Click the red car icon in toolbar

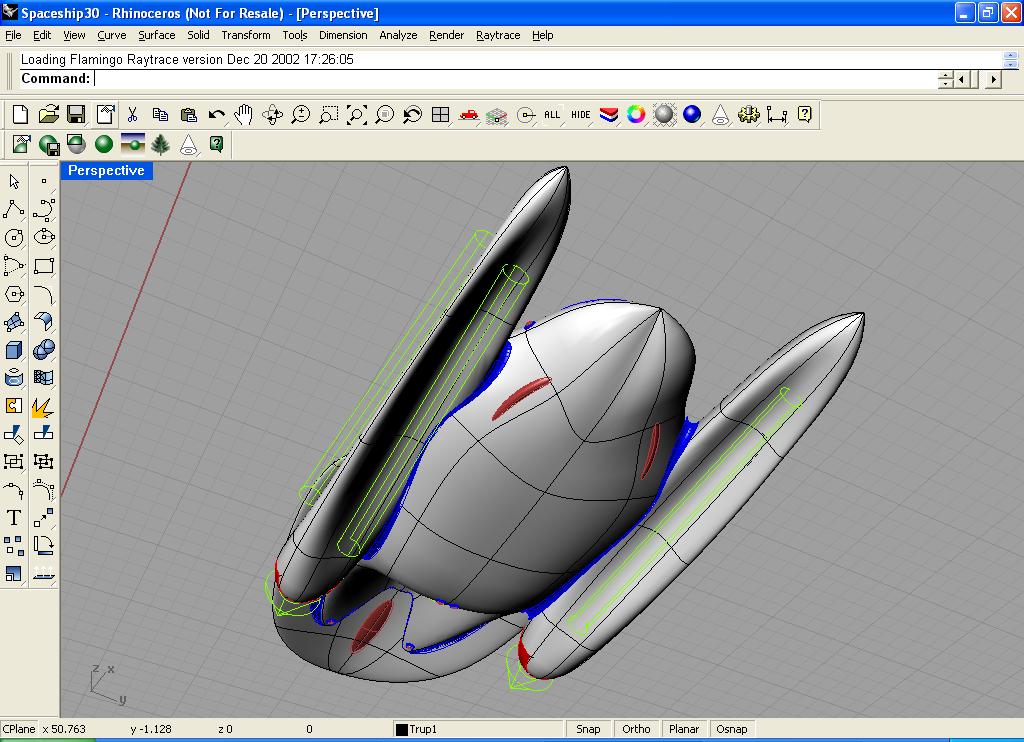point(469,115)
